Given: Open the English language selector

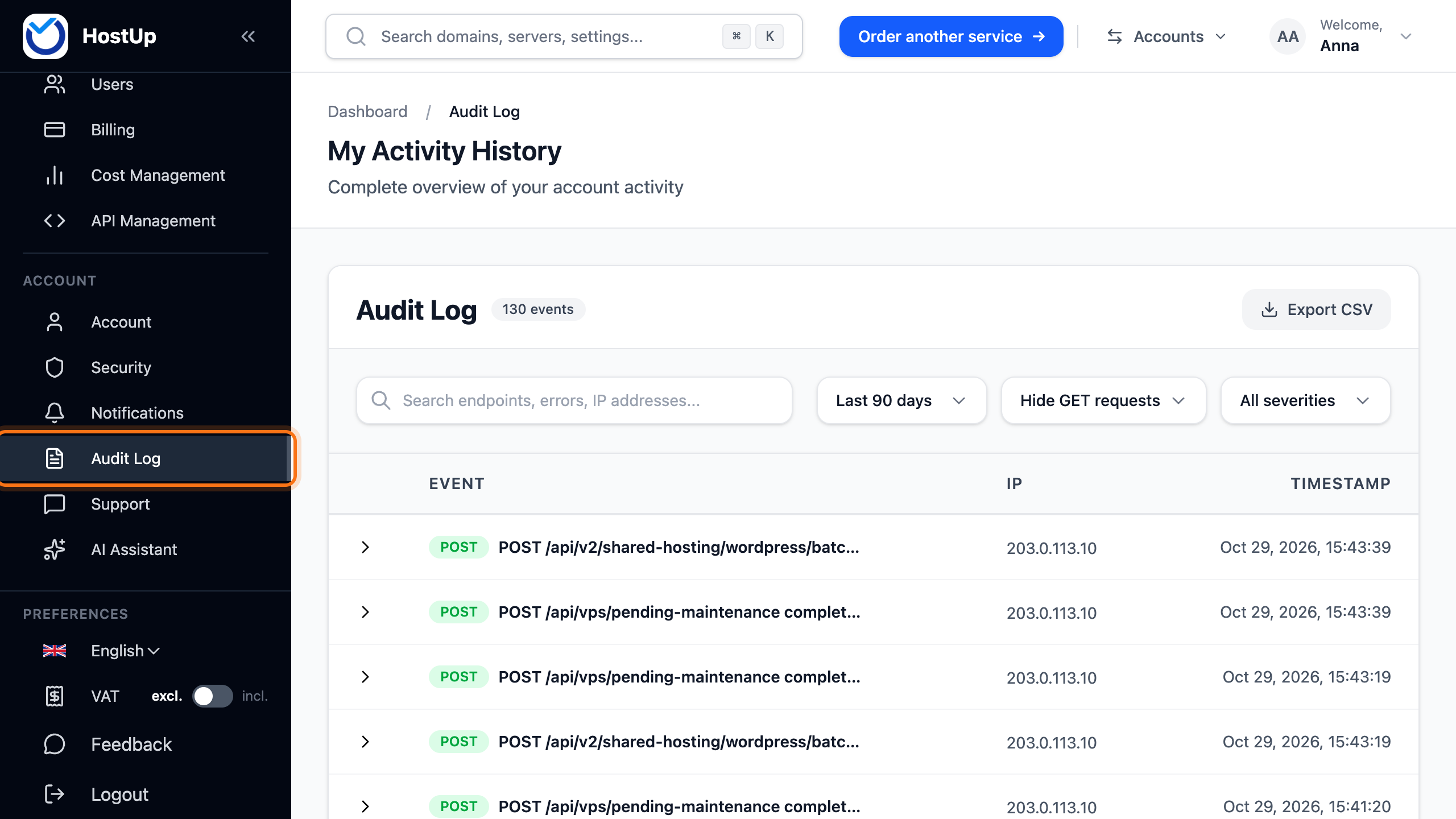Looking at the screenshot, I should click(125, 651).
